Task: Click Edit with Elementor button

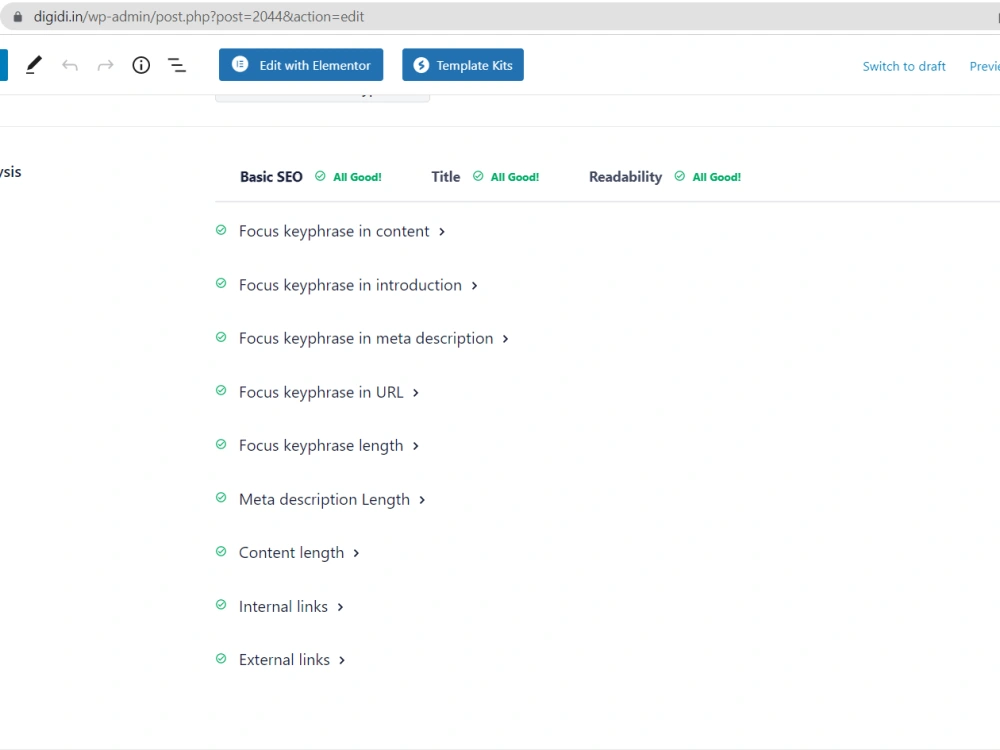Action: [301, 65]
